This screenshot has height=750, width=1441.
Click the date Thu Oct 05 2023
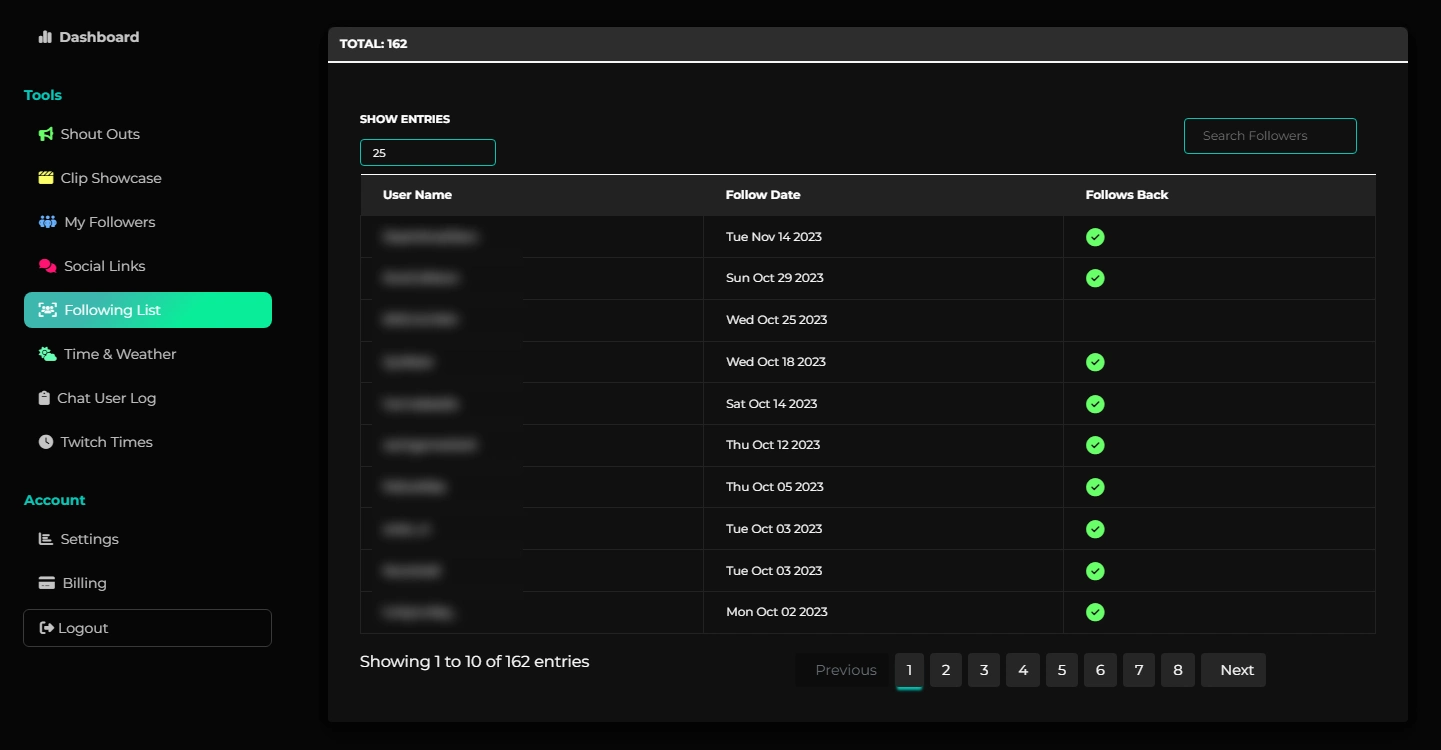click(x=775, y=487)
